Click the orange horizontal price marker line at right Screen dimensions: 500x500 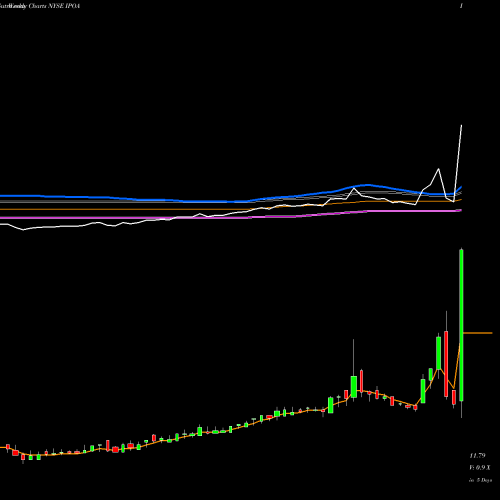(478, 333)
